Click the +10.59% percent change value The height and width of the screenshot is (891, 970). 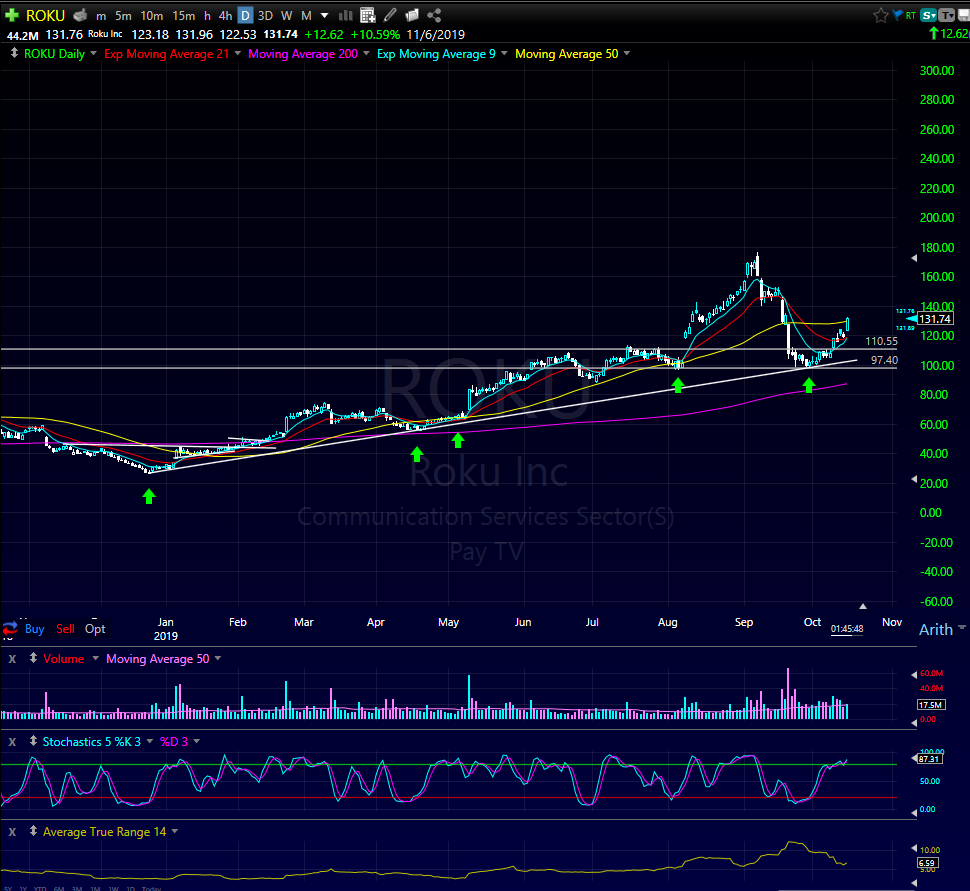(x=375, y=35)
